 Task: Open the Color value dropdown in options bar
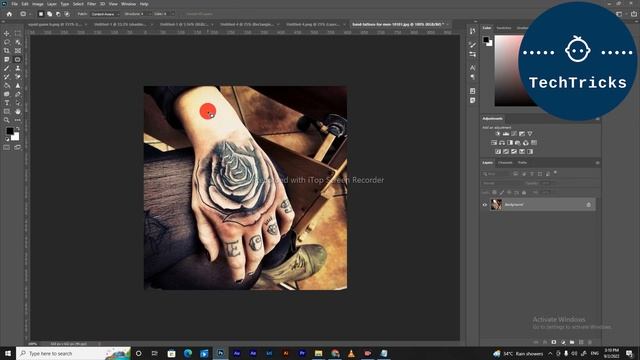click(173, 14)
